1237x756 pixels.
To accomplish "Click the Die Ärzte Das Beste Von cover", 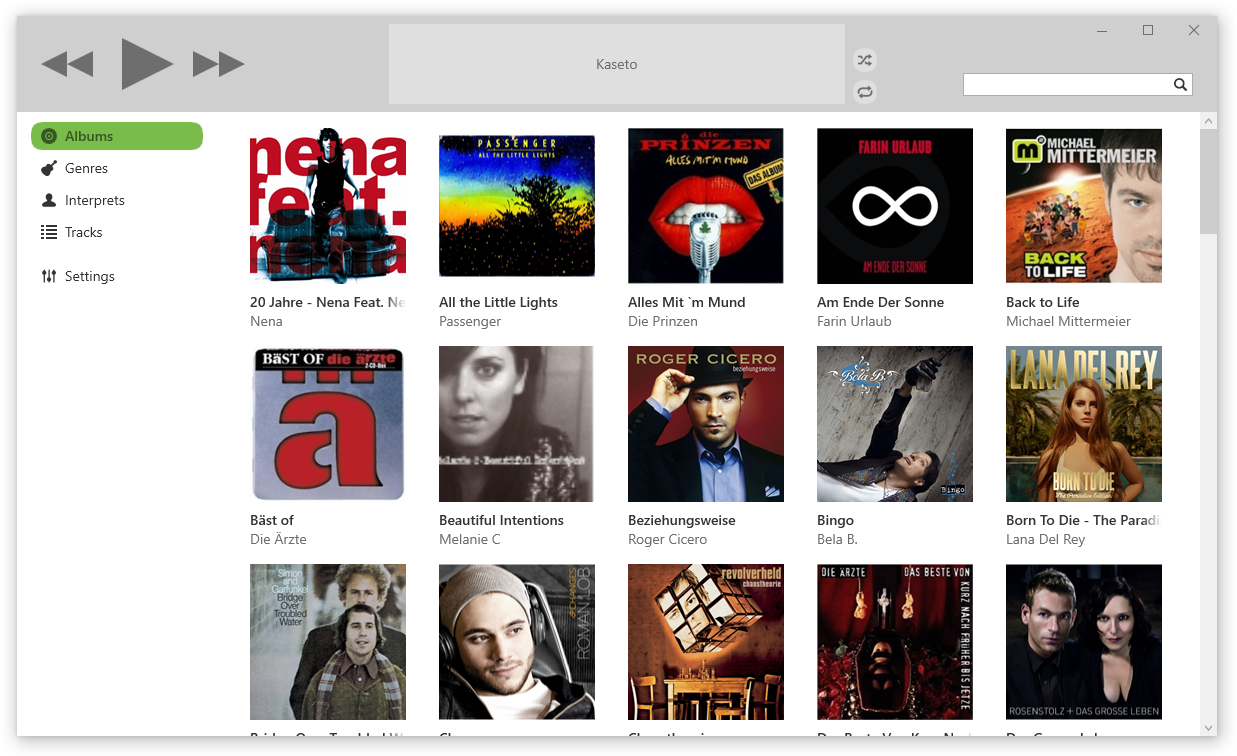I will [895, 642].
